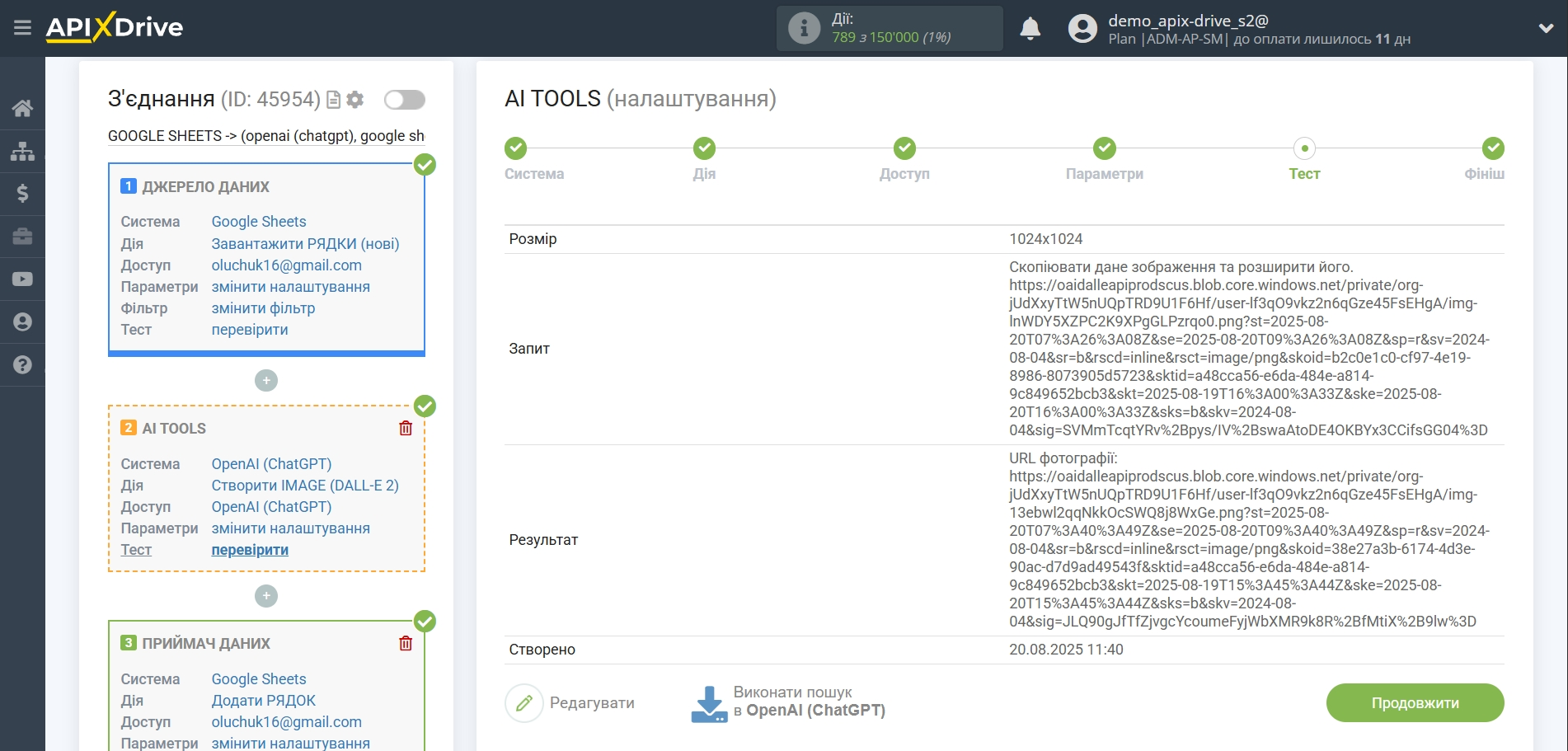
Task: Open notifications bell
Action: click(1030, 28)
